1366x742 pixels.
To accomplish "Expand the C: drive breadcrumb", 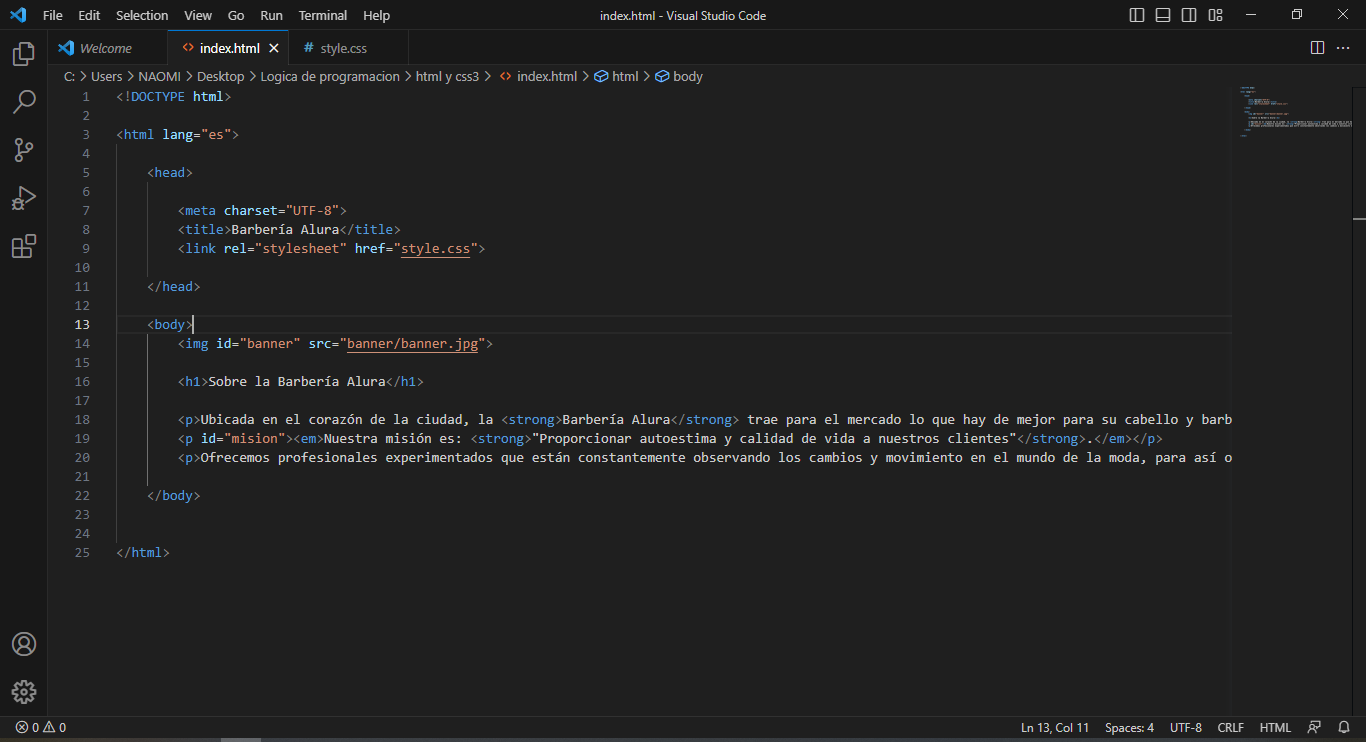I will pyautogui.click(x=70, y=76).
